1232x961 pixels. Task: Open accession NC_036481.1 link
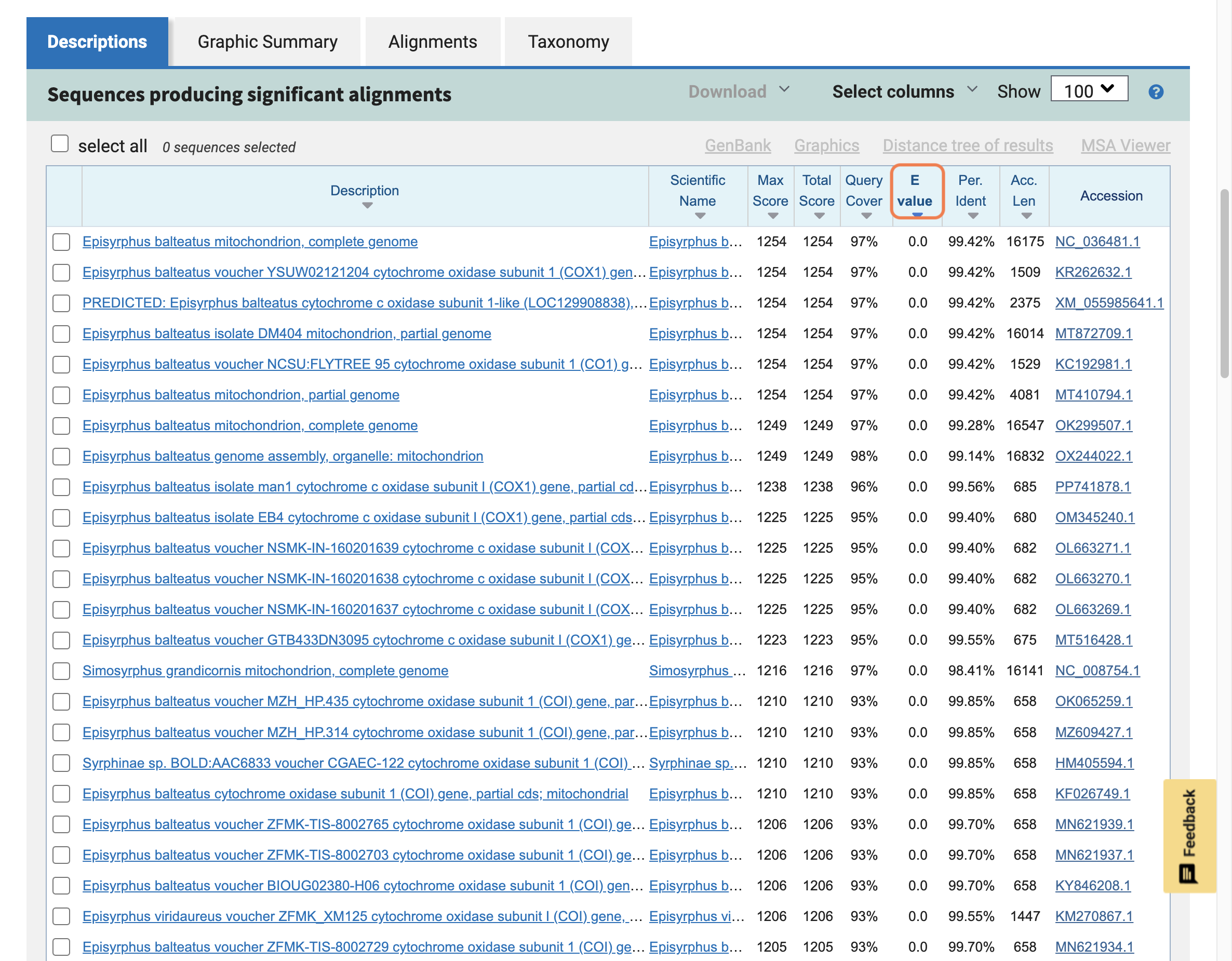click(1097, 242)
